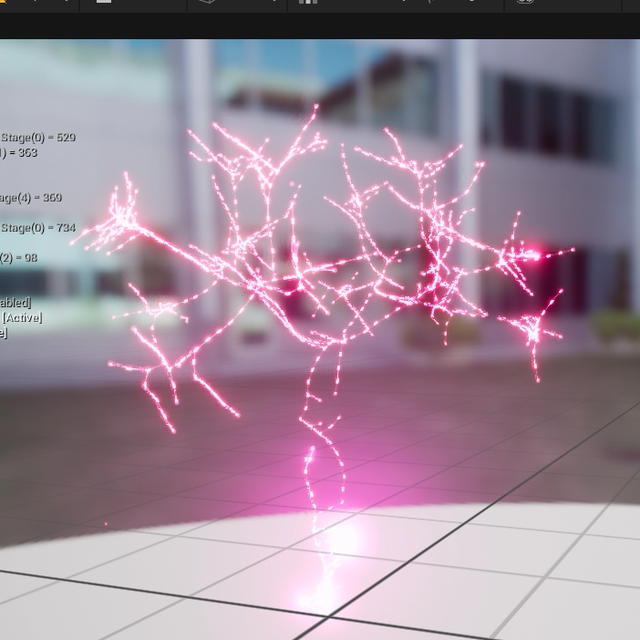This screenshot has width=640, height=640.
Task: Click the "Stage(4) = 369" stat line
Action: tap(31, 197)
